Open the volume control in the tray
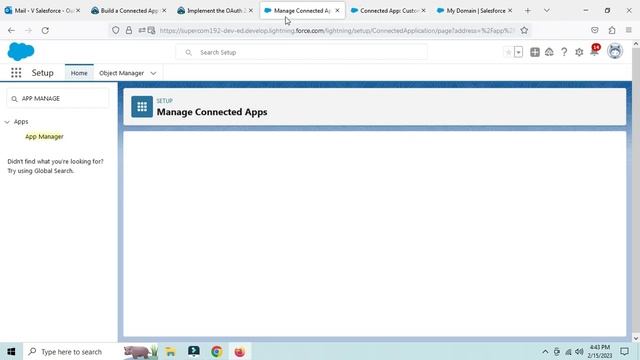This screenshot has height=360, width=640. (x=579, y=351)
